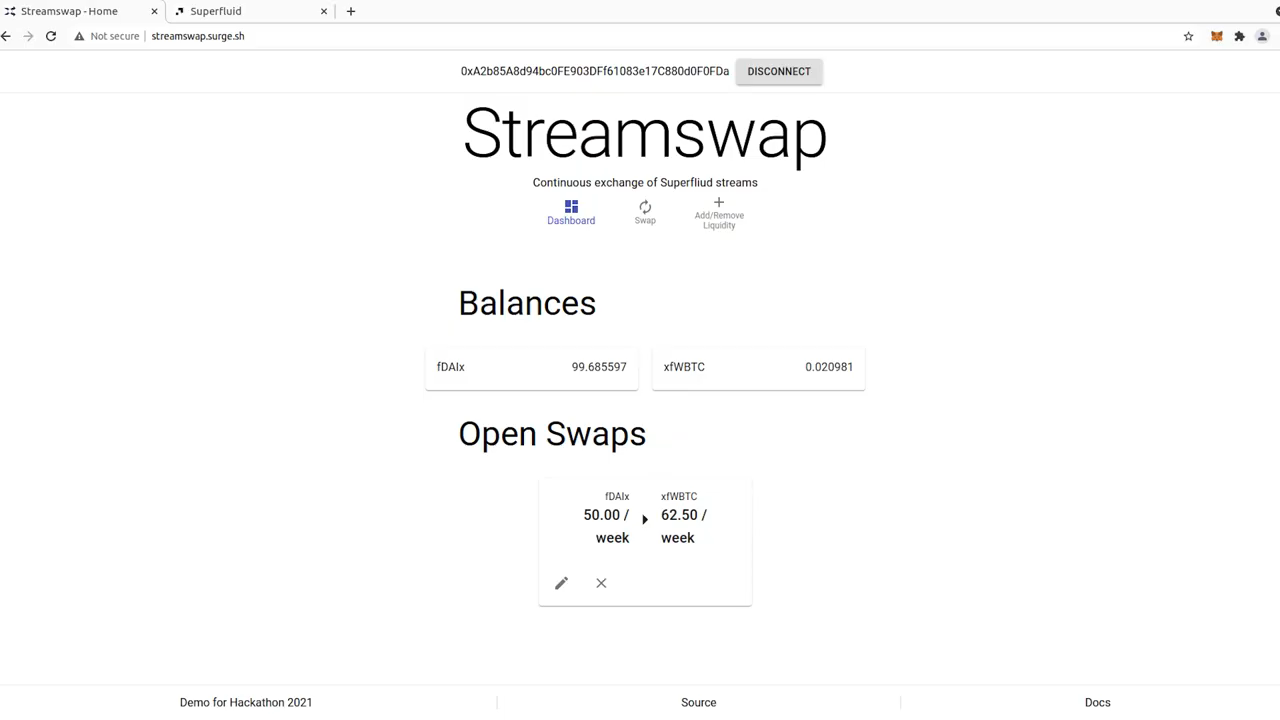This screenshot has height=720, width=1280.
Task: Click the xfWBTC balance card
Action: 758,367
